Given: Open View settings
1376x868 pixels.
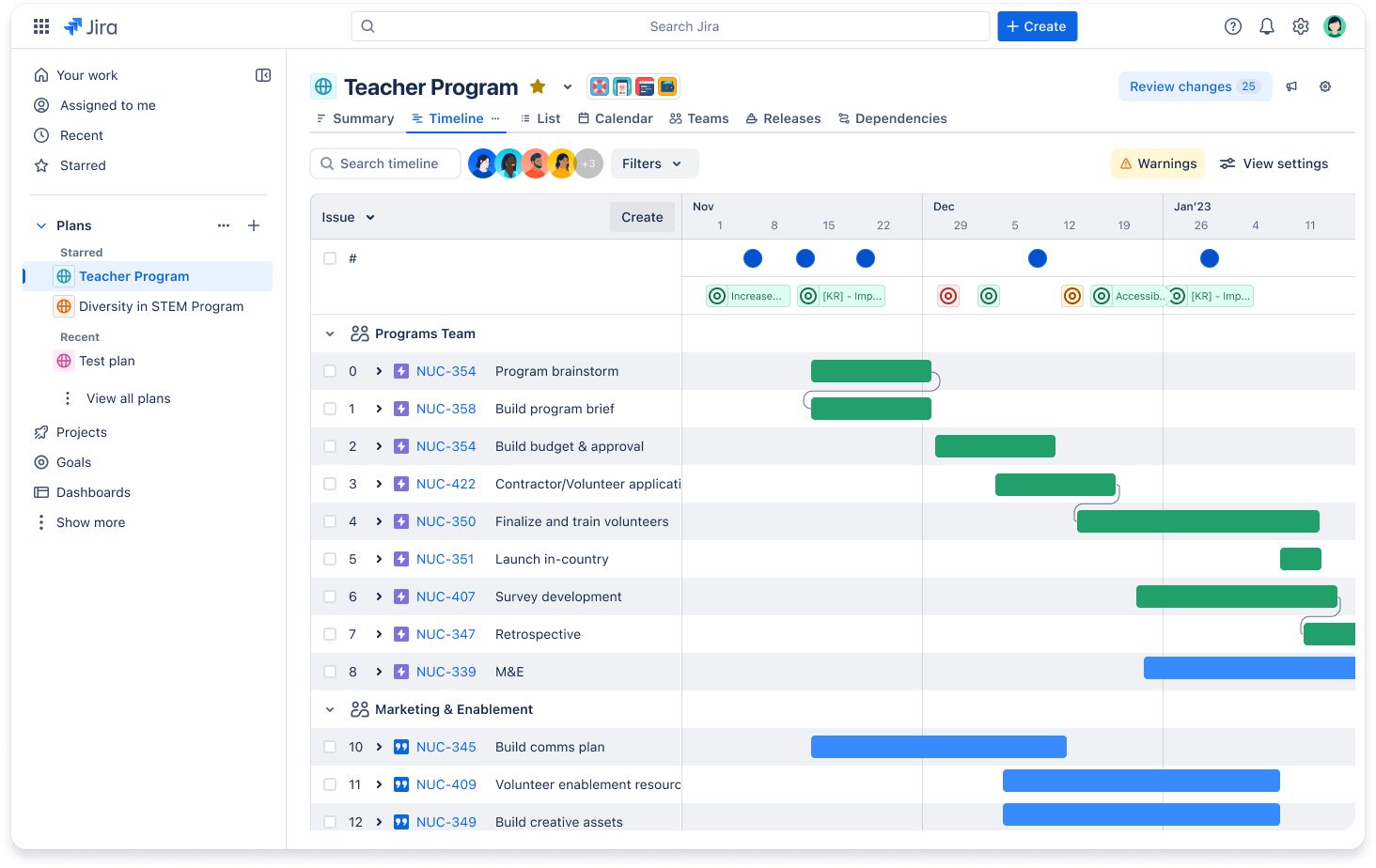Looking at the screenshot, I should (1274, 163).
